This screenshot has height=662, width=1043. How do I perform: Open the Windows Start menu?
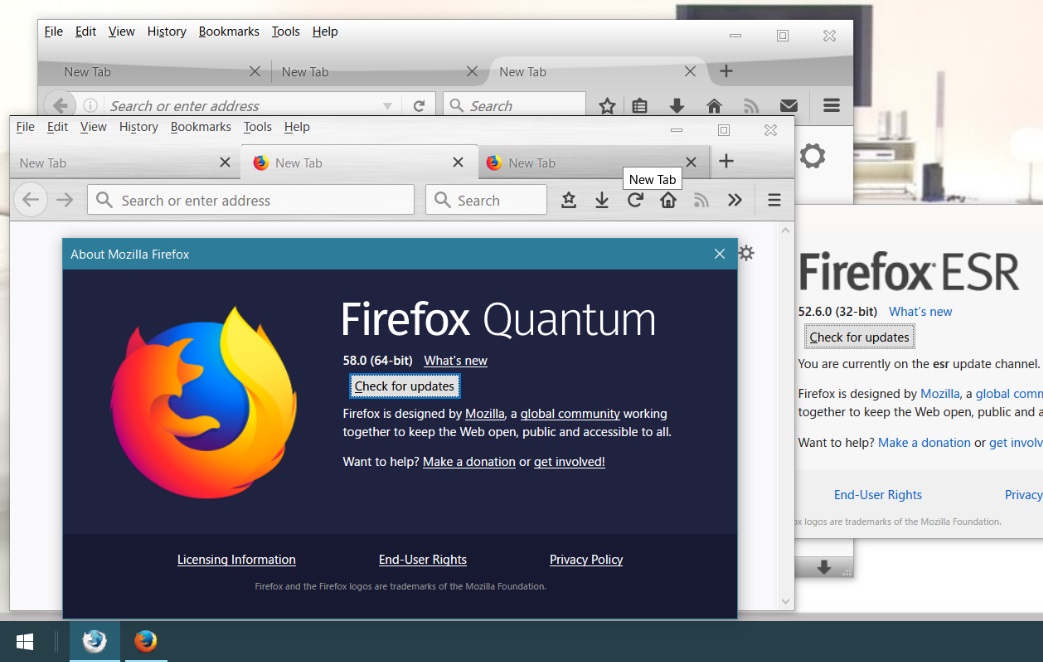tap(25, 641)
